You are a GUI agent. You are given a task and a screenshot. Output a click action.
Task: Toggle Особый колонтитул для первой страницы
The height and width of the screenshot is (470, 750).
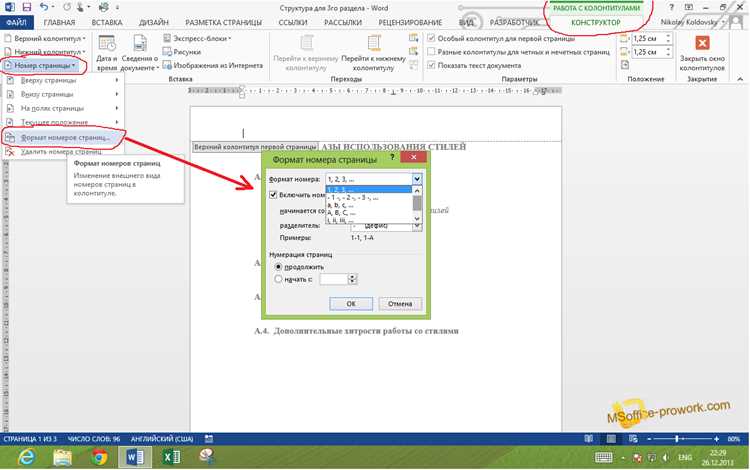pyautogui.click(x=431, y=38)
